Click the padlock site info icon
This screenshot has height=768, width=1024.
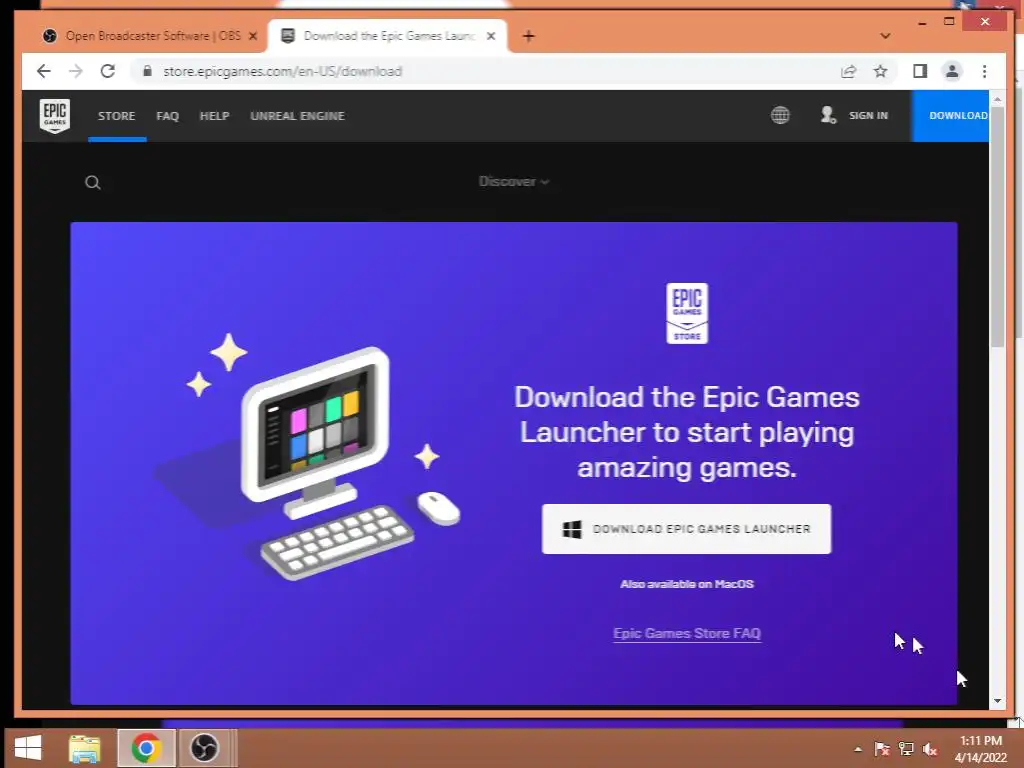tap(148, 71)
